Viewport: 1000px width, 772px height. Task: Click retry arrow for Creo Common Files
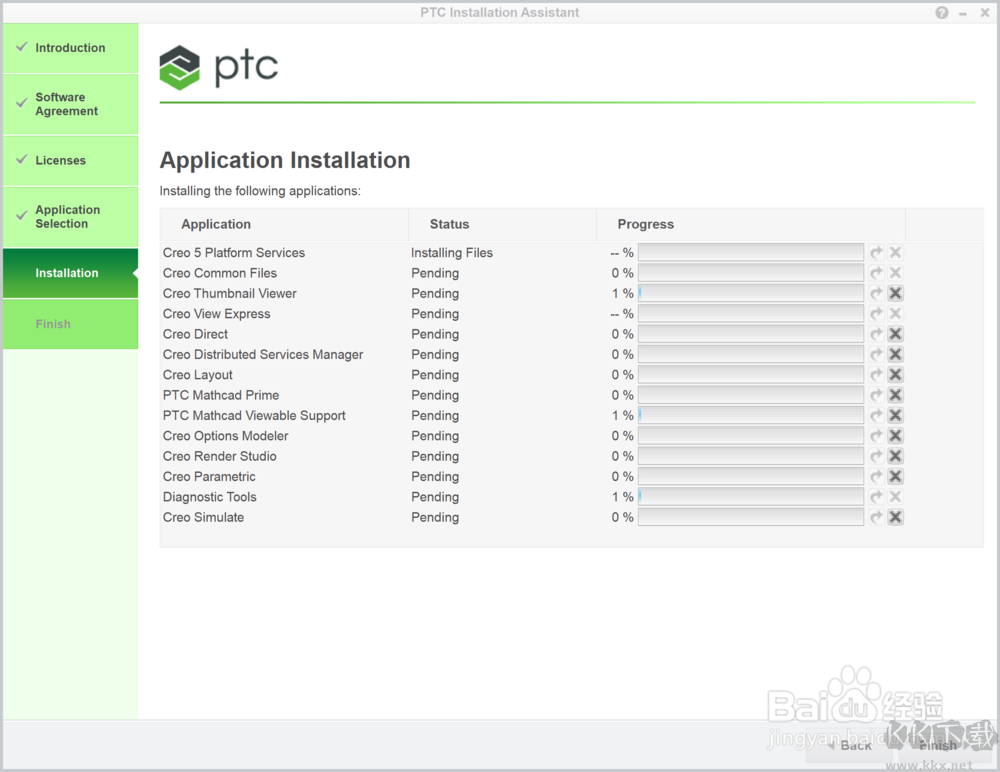point(876,273)
